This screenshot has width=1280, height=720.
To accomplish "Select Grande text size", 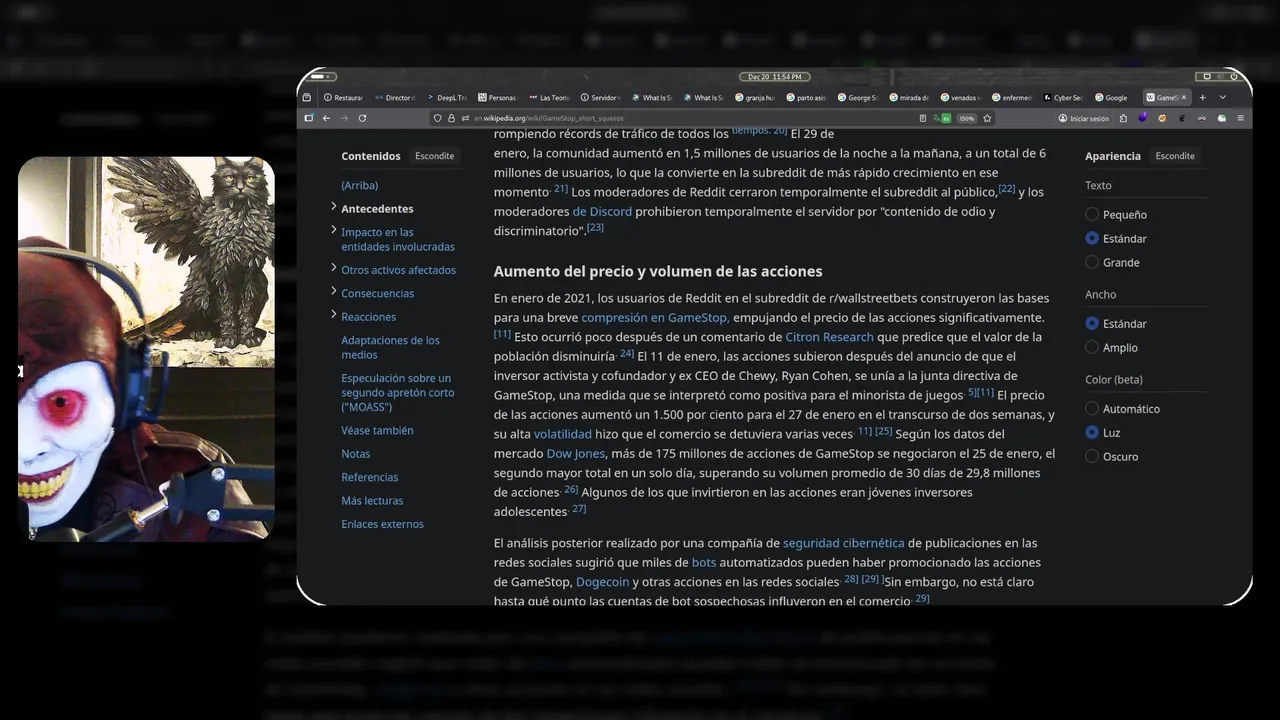I will coord(1092,262).
